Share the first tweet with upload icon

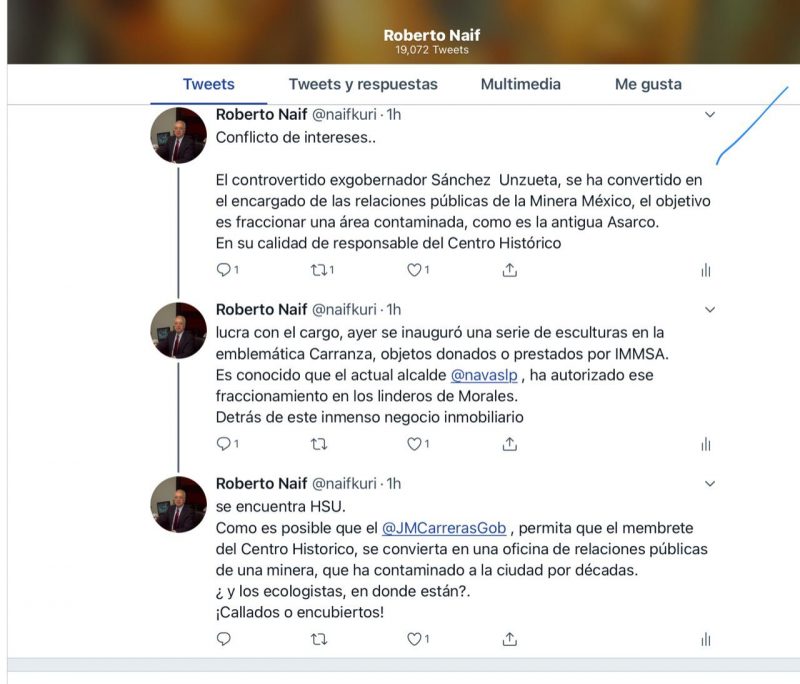tap(510, 269)
